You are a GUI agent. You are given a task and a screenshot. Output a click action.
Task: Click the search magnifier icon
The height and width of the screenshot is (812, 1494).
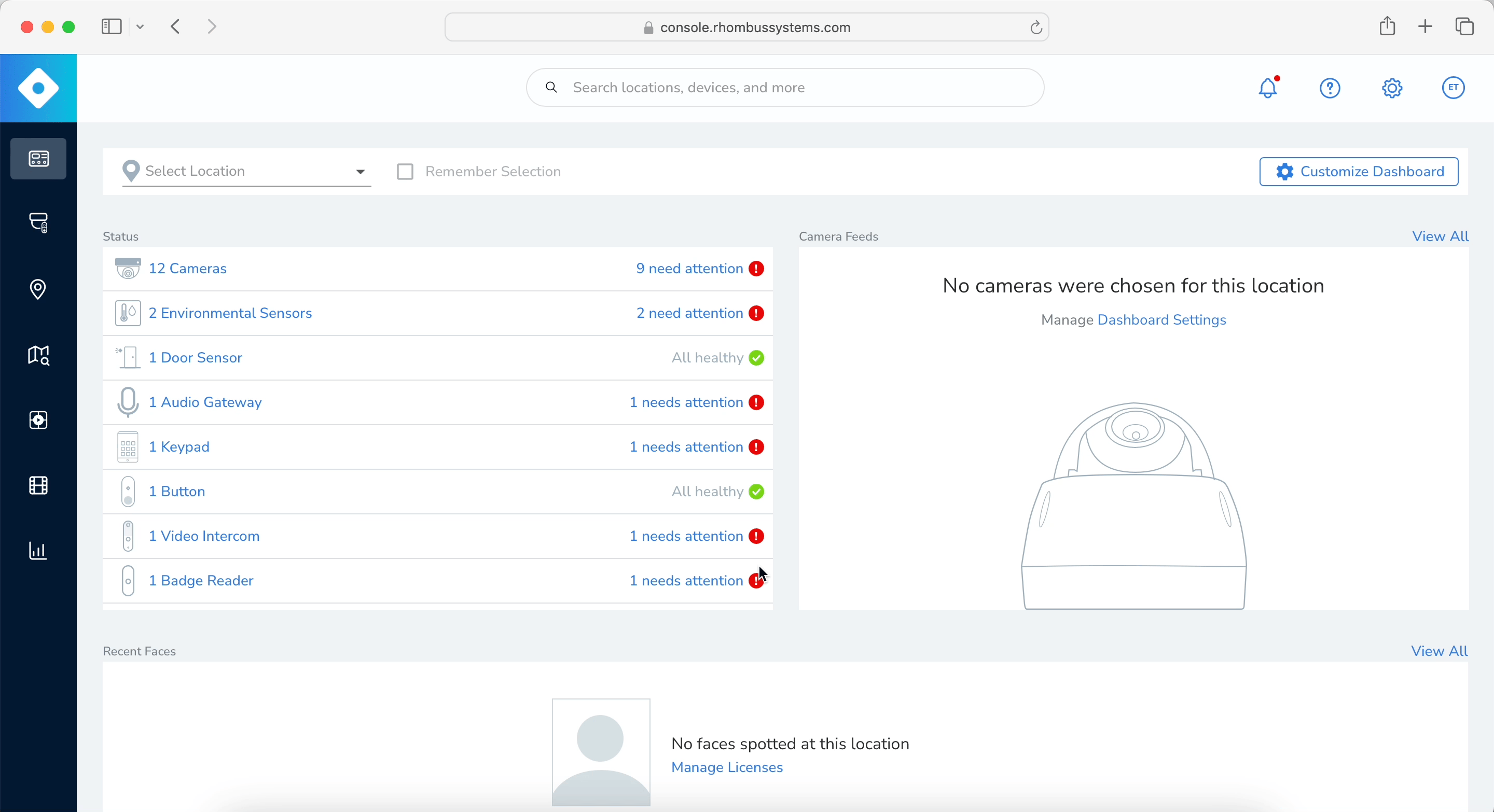pyautogui.click(x=551, y=88)
